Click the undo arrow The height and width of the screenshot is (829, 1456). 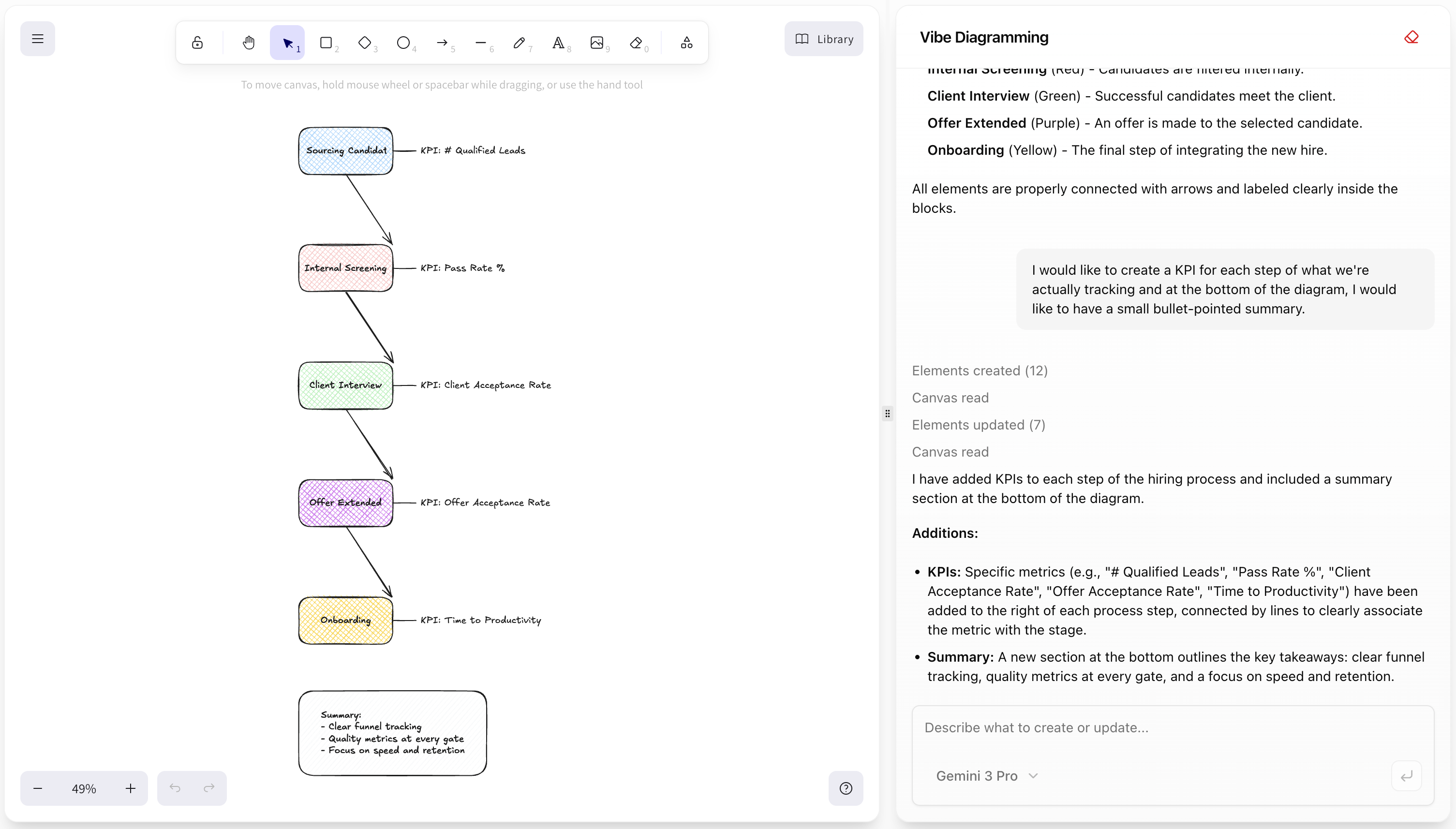[x=175, y=788]
